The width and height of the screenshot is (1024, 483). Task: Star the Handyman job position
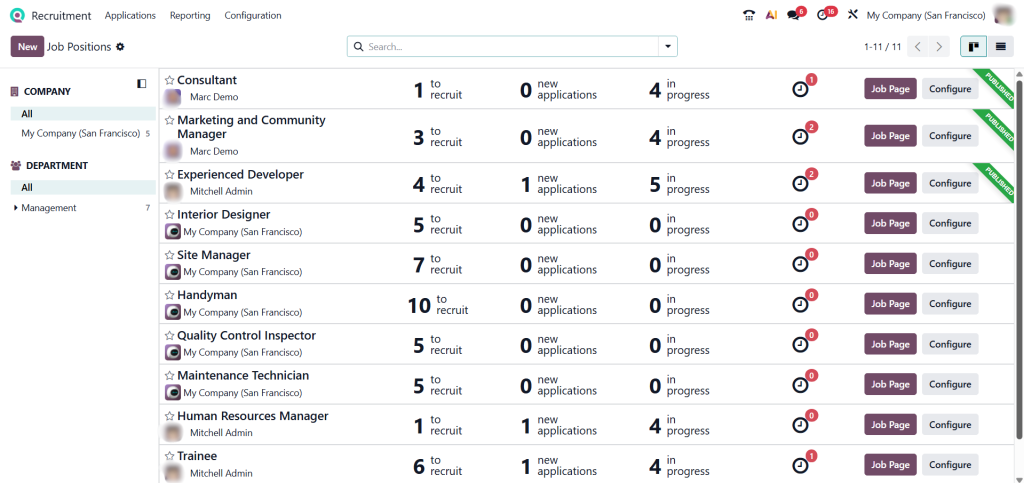(x=170, y=295)
